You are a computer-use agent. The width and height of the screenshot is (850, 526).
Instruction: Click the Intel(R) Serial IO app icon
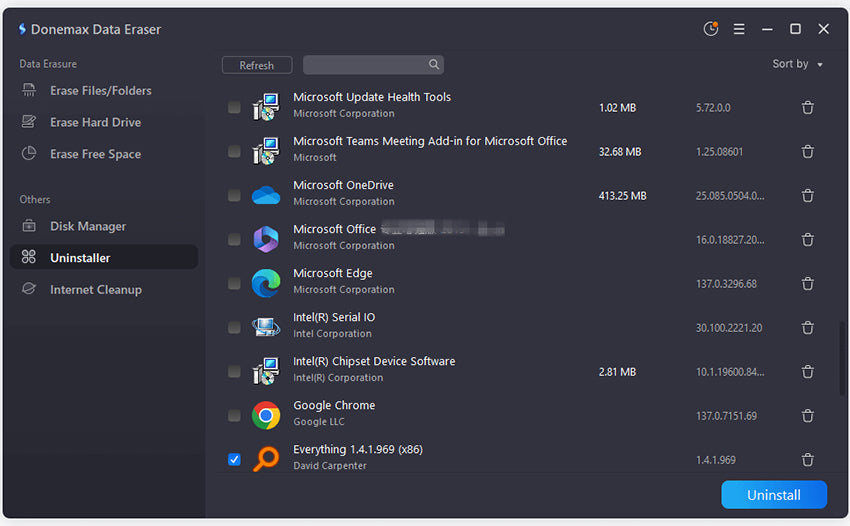click(266, 327)
